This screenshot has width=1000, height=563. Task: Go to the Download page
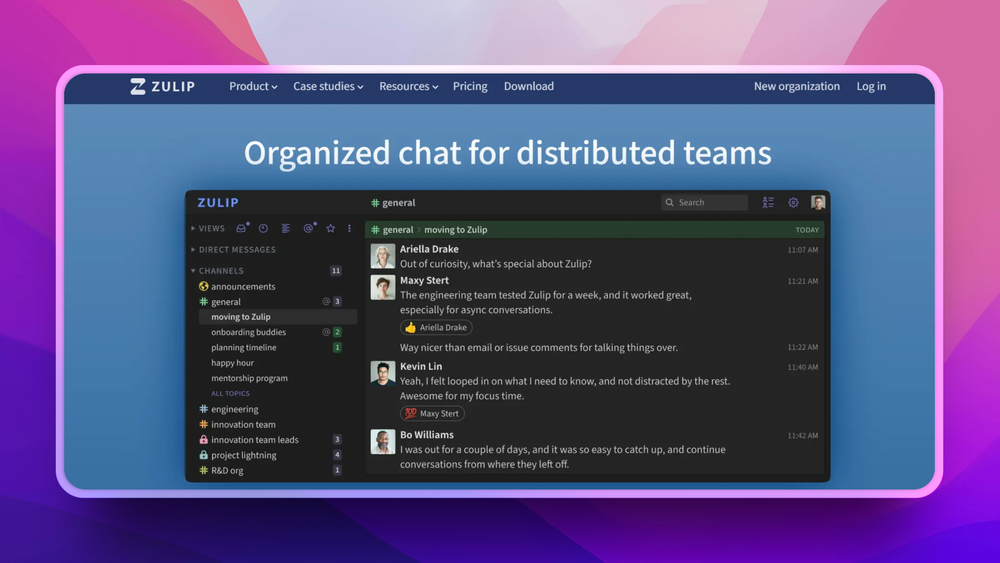[529, 86]
